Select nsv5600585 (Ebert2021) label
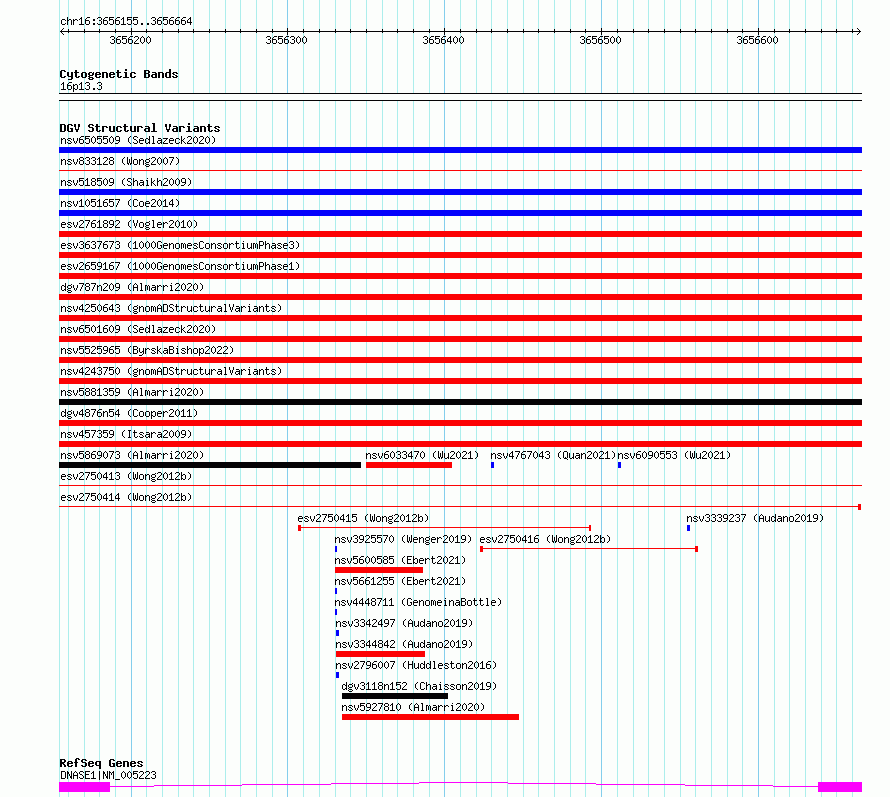Viewport: 890px width, 797px height. coord(400,560)
